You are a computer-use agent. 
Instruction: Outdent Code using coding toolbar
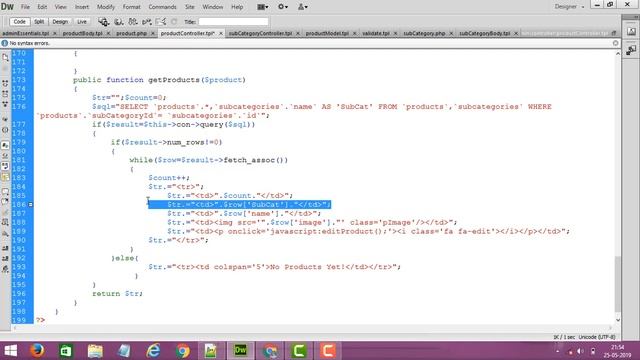[x=5, y=258]
